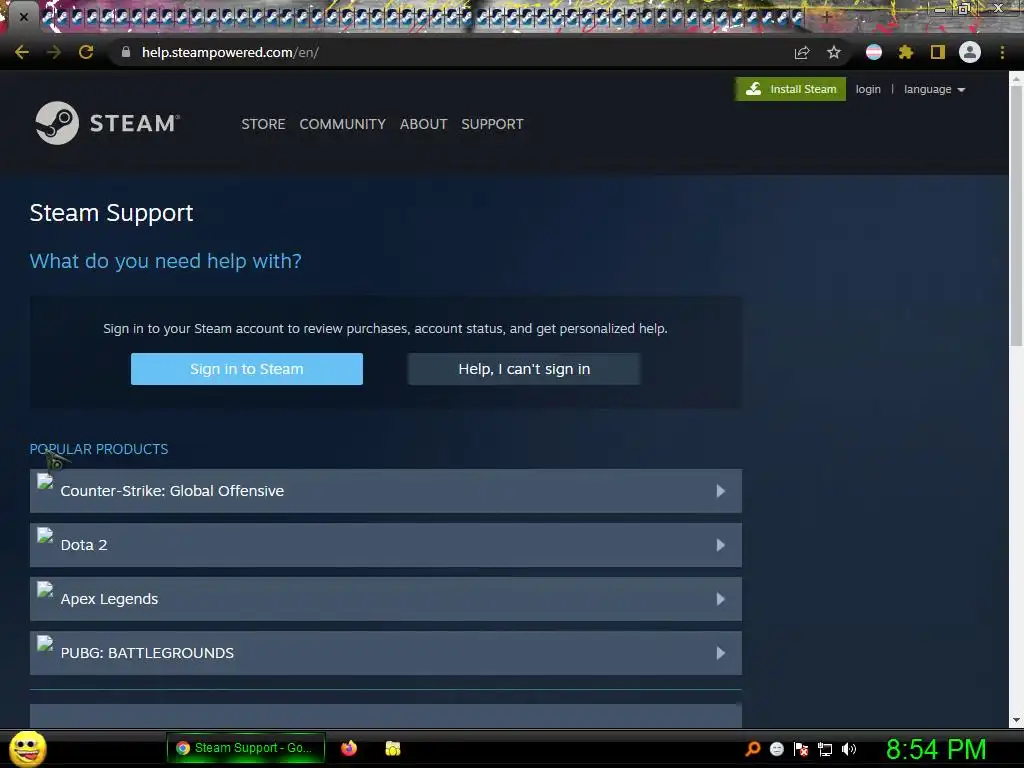Click the browser forward arrow
The height and width of the screenshot is (768, 1024).
(54, 52)
